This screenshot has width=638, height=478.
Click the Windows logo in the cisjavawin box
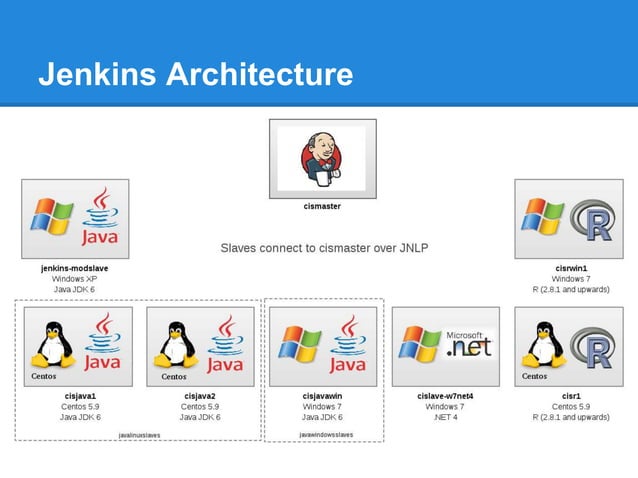[x=300, y=344]
